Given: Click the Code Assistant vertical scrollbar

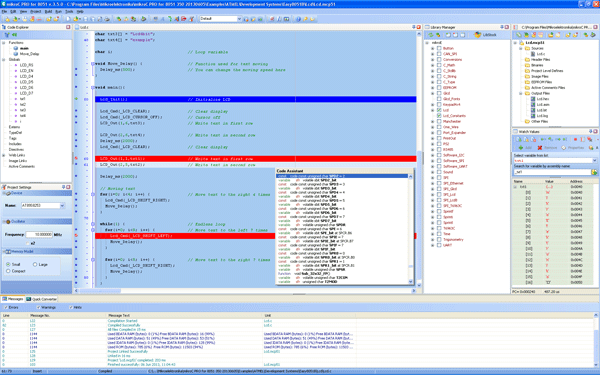Looking at the screenshot, I should tap(411, 229).
